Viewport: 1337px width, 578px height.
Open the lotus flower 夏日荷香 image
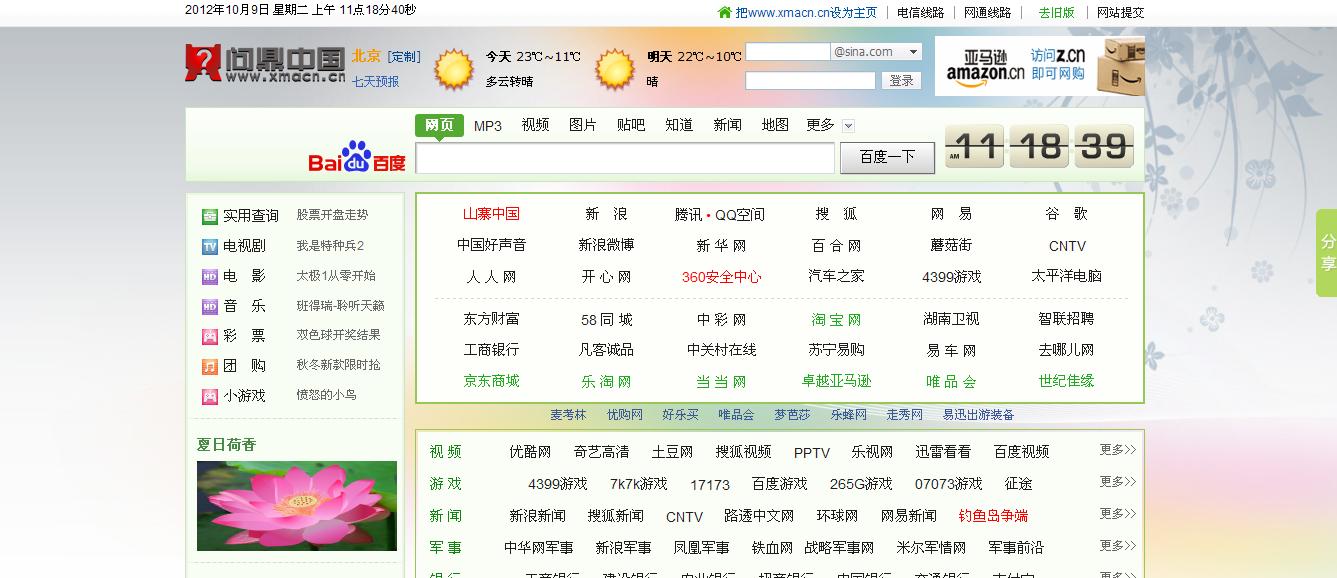coord(297,505)
